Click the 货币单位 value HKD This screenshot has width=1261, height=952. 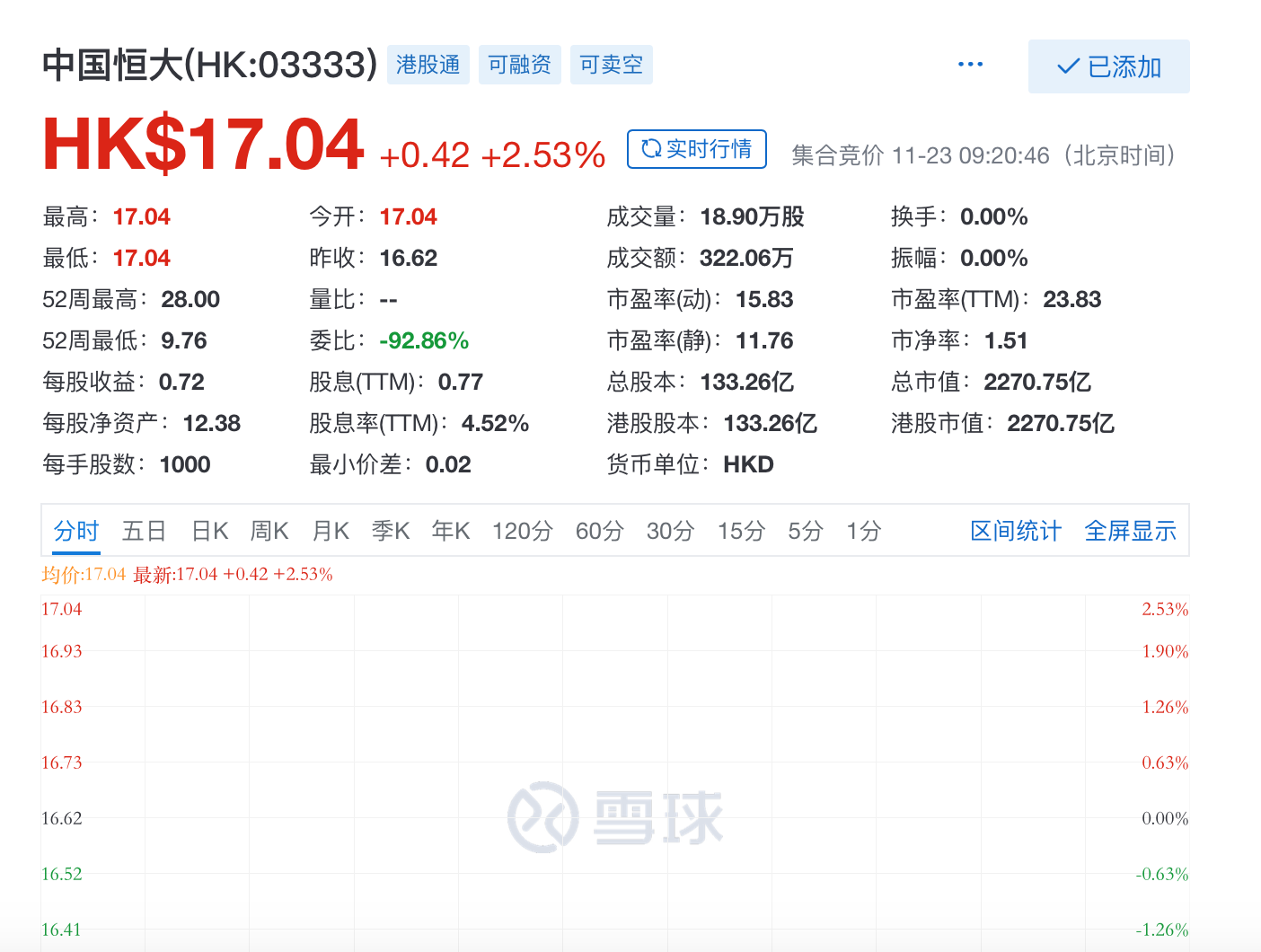point(749,464)
